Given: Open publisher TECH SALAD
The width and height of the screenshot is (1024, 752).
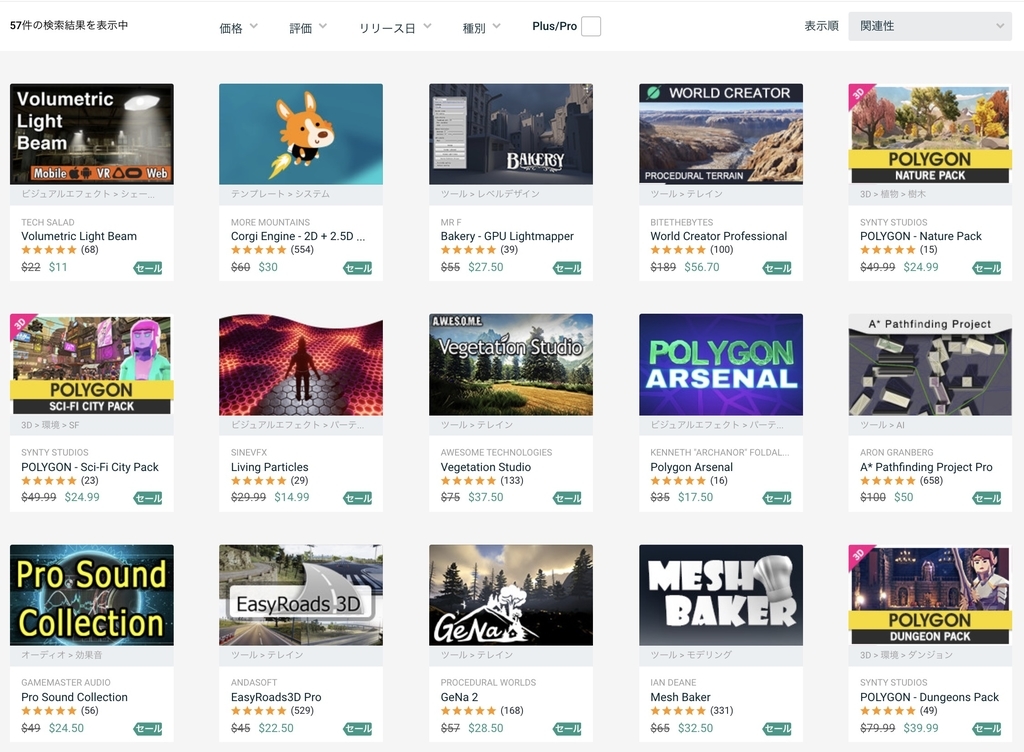Looking at the screenshot, I should click(x=48, y=222).
